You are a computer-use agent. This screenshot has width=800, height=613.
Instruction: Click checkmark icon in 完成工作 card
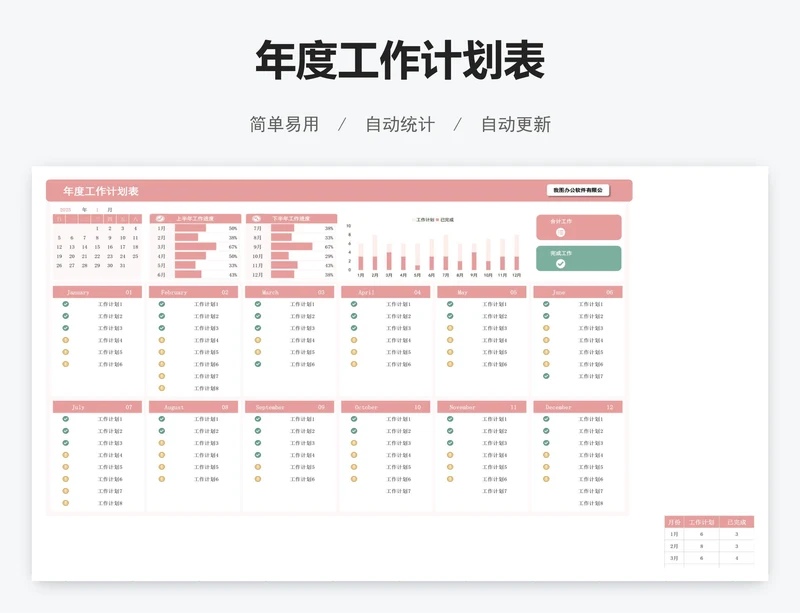pos(560,263)
